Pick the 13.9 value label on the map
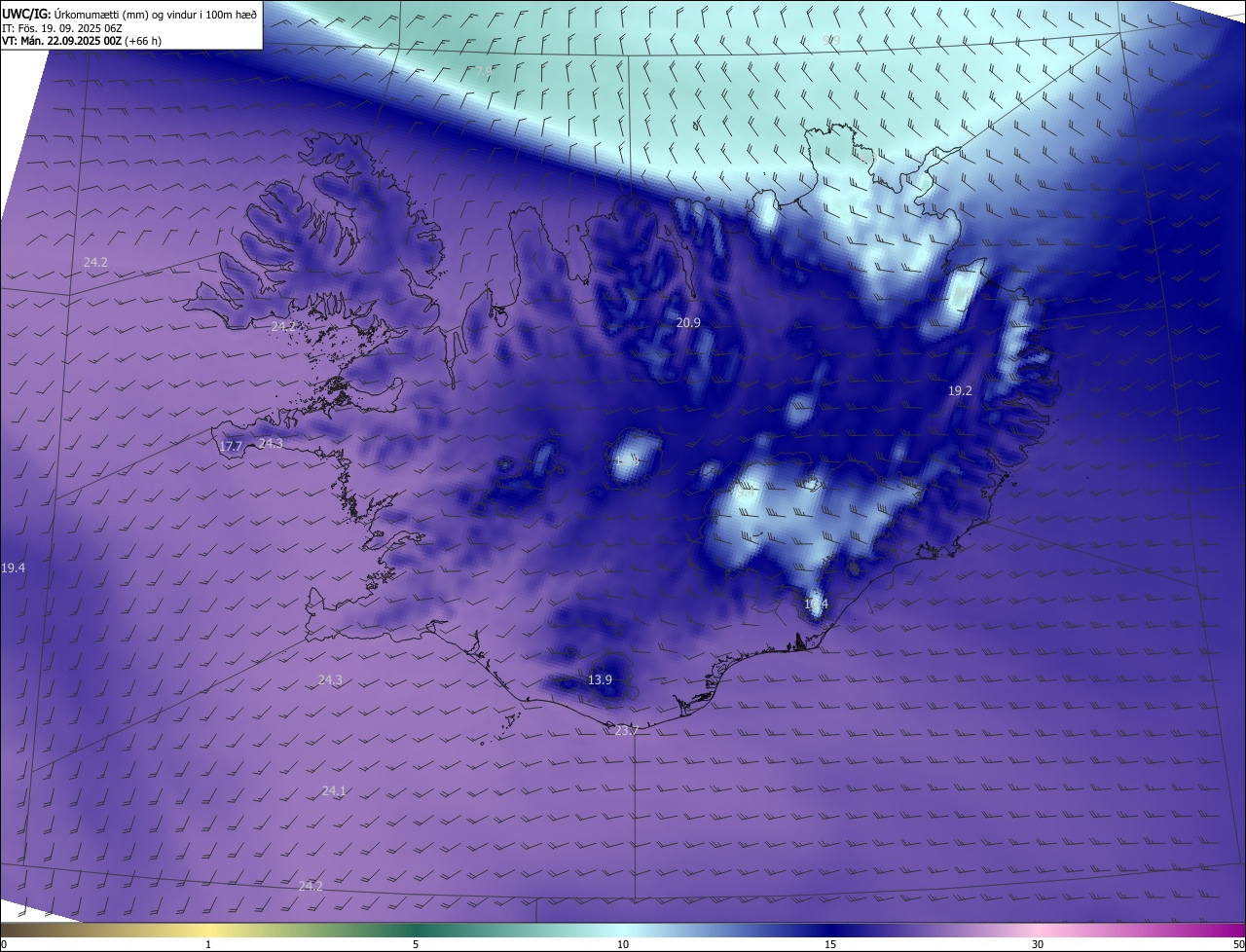 coord(601,679)
